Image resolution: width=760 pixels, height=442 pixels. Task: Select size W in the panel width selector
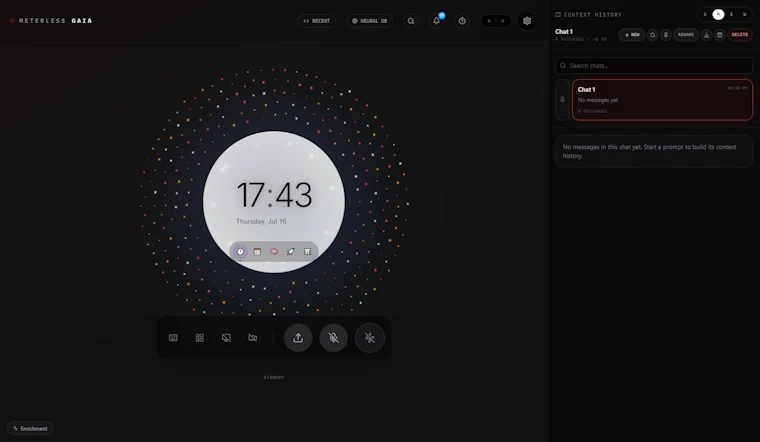pos(744,15)
